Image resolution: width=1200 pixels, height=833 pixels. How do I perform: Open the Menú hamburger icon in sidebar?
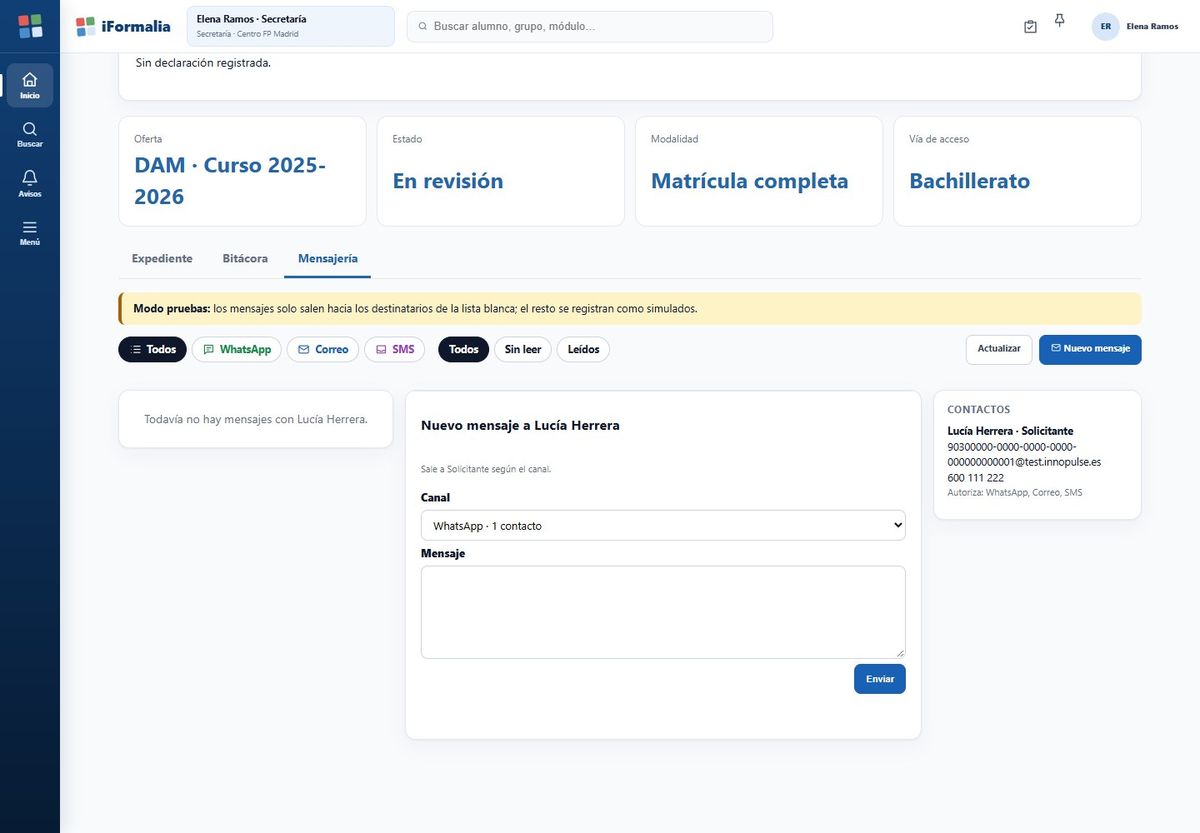point(30,232)
